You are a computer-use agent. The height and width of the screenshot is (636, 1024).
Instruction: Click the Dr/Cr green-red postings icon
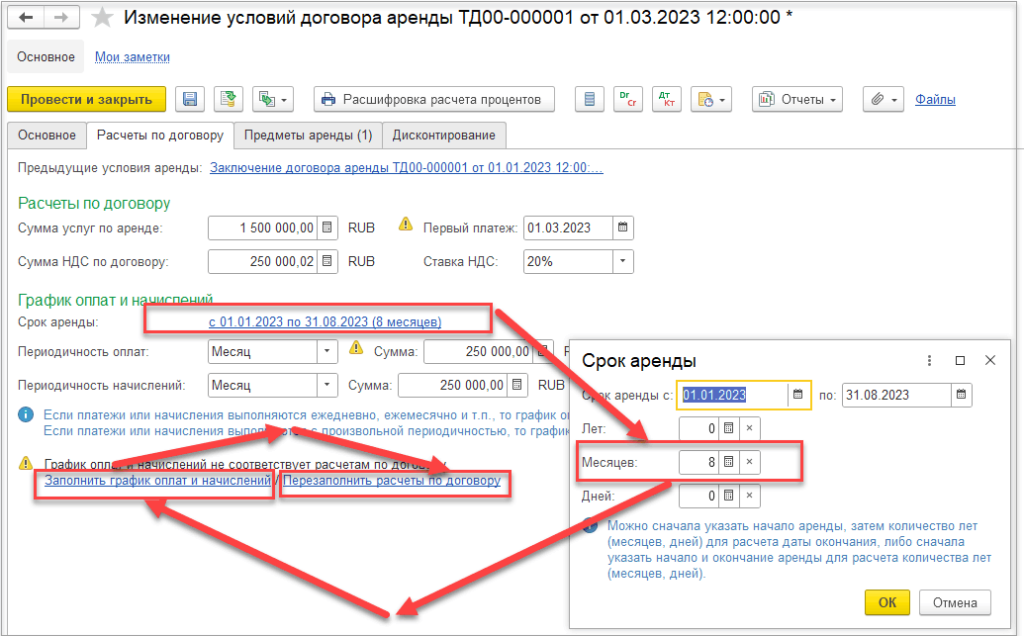tap(628, 99)
